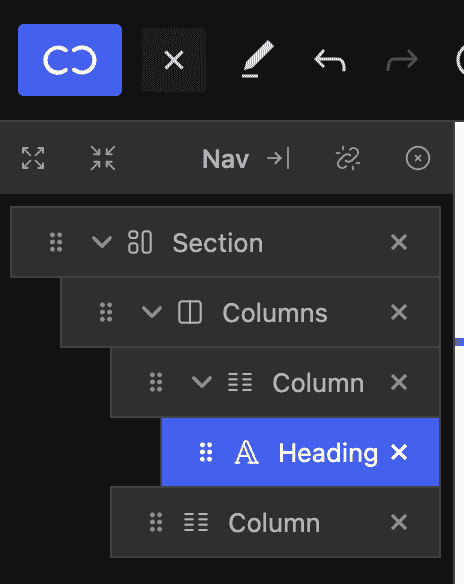Dock the Nav panel with arrow-to-bar icon

pyautogui.click(x=278, y=159)
